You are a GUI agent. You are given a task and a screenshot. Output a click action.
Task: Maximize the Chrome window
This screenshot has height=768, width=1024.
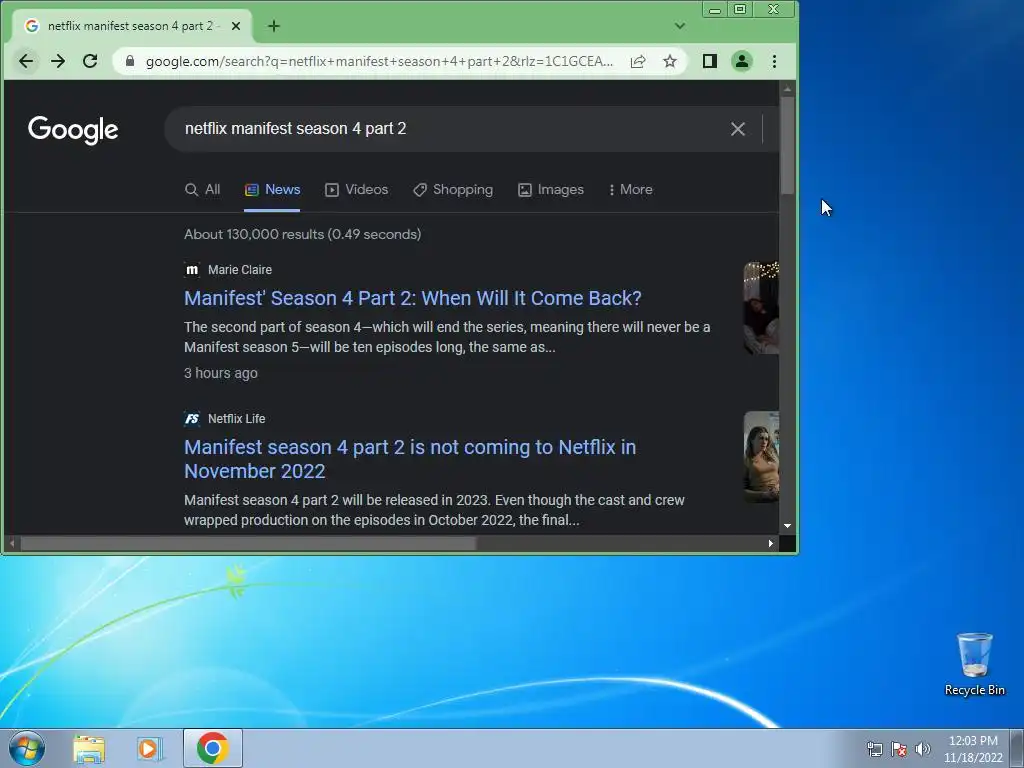click(x=740, y=10)
